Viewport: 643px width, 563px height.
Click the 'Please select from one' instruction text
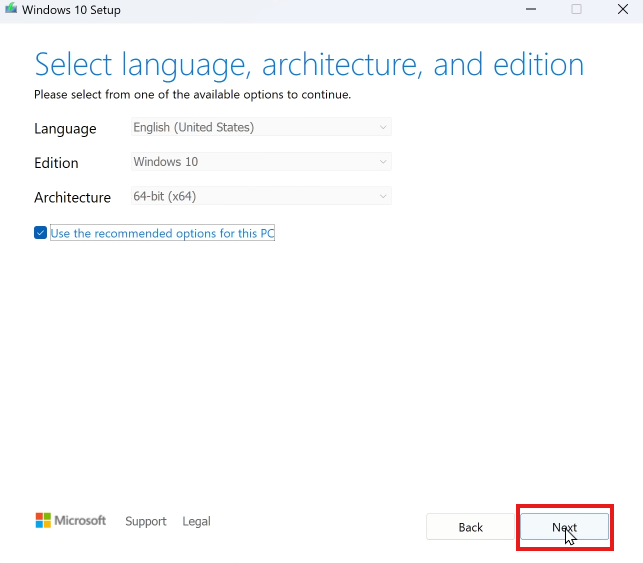coord(192,94)
